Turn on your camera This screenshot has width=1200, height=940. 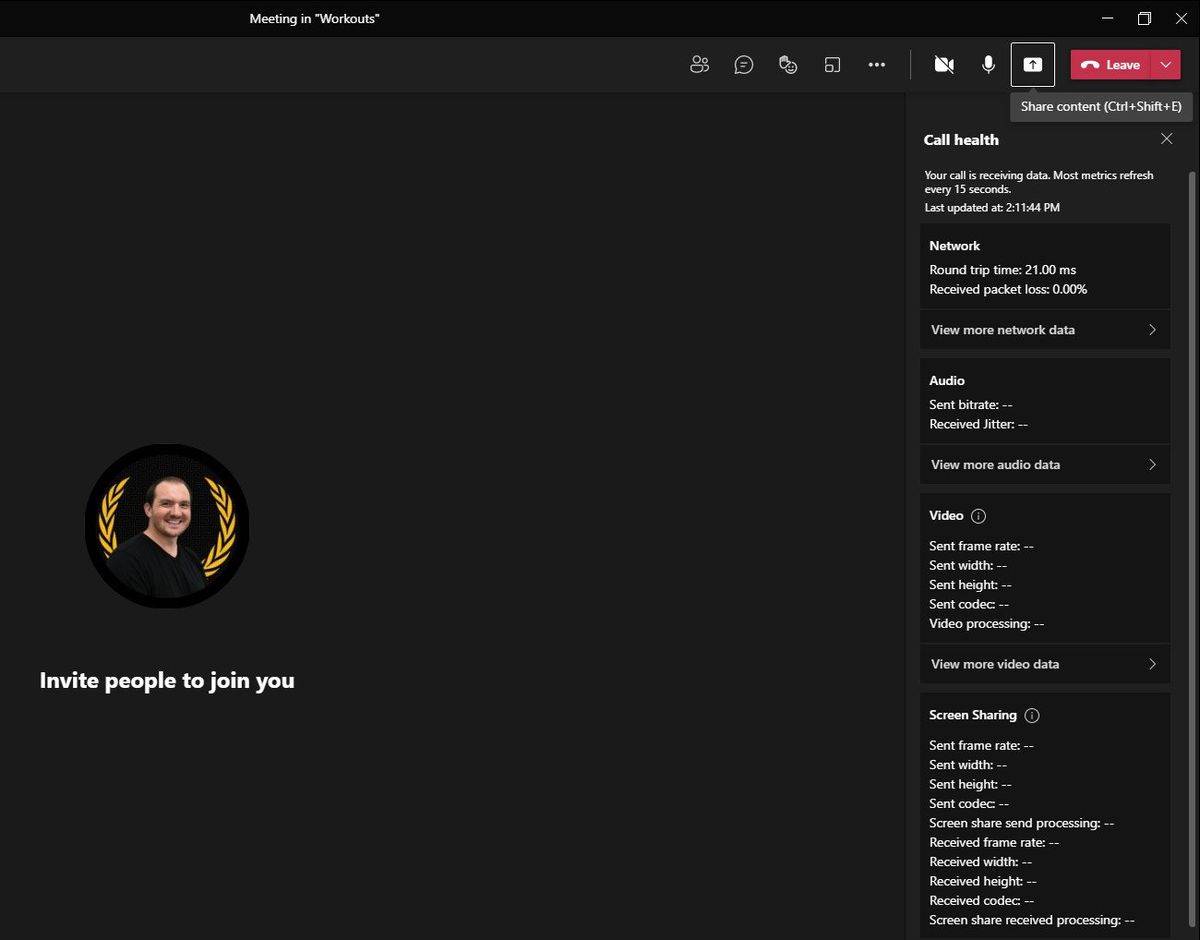click(x=943, y=64)
